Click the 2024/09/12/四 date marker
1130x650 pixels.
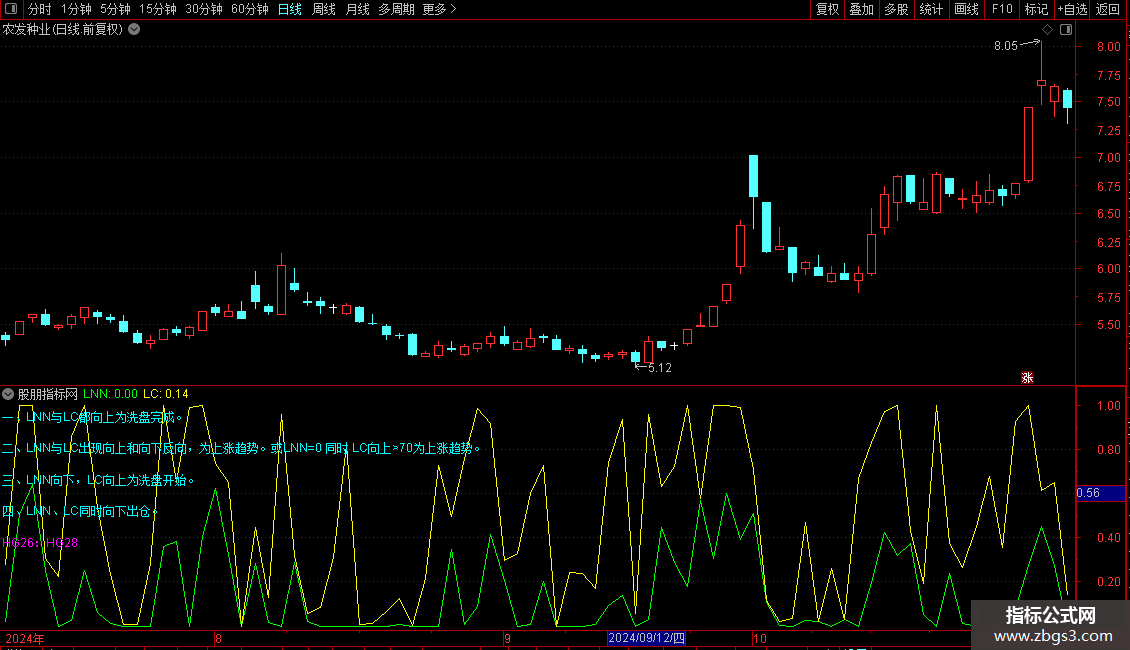click(646, 638)
